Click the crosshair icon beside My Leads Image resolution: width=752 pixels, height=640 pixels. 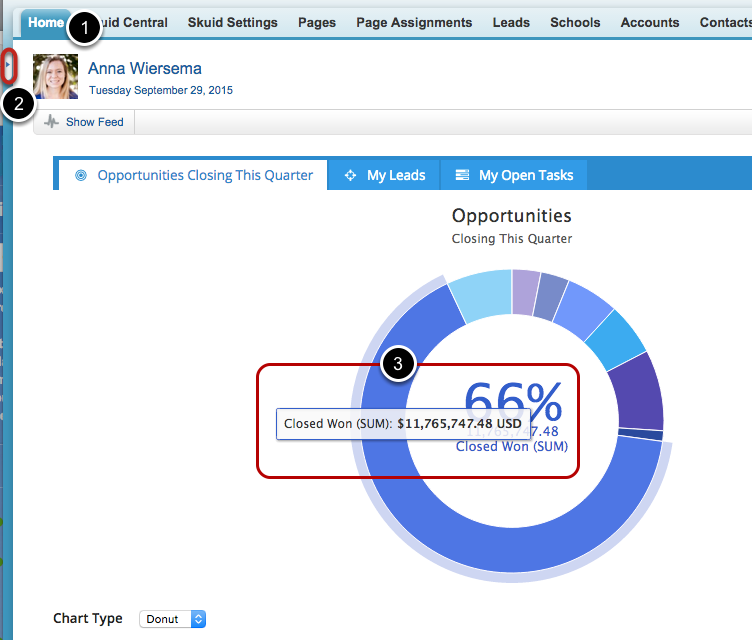[x=350, y=175]
